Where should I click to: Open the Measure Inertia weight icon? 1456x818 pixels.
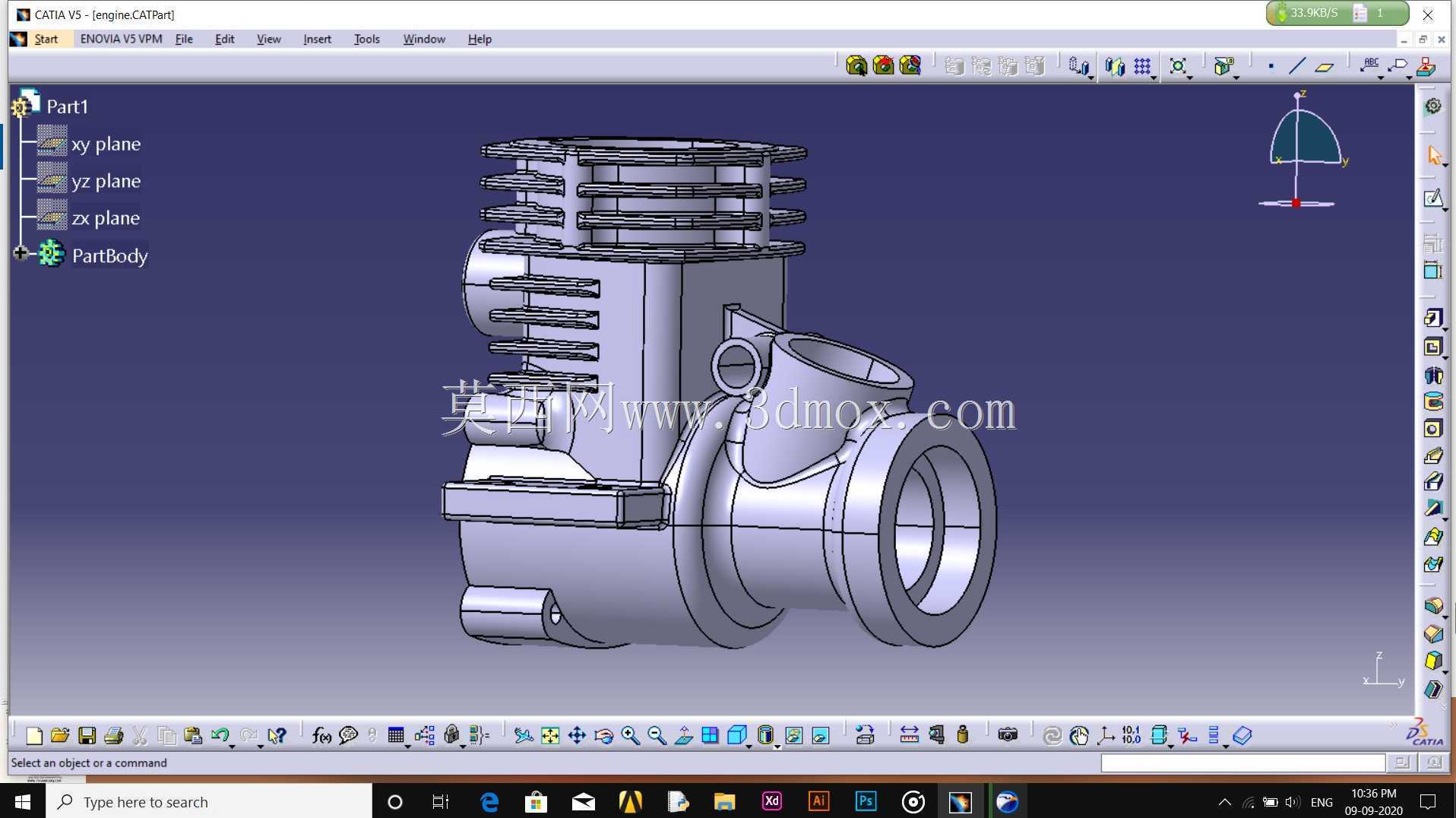point(963,735)
